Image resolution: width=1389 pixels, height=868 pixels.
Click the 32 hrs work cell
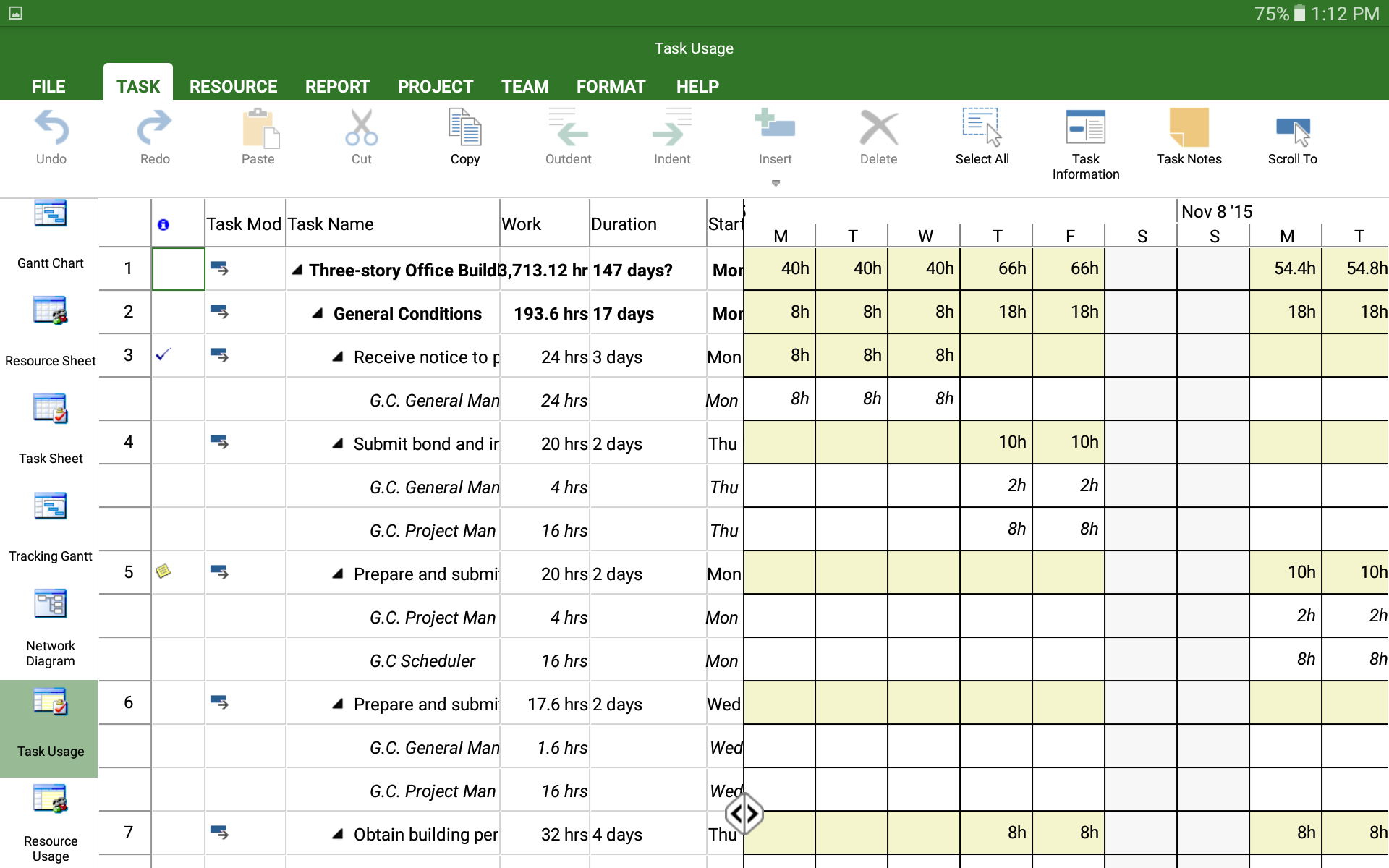[x=545, y=834]
